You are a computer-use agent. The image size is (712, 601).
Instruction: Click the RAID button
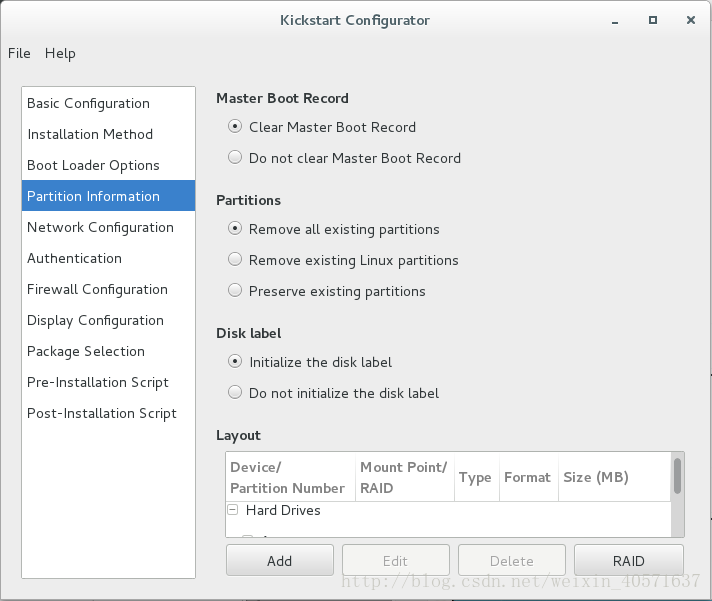click(x=628, y=561)
